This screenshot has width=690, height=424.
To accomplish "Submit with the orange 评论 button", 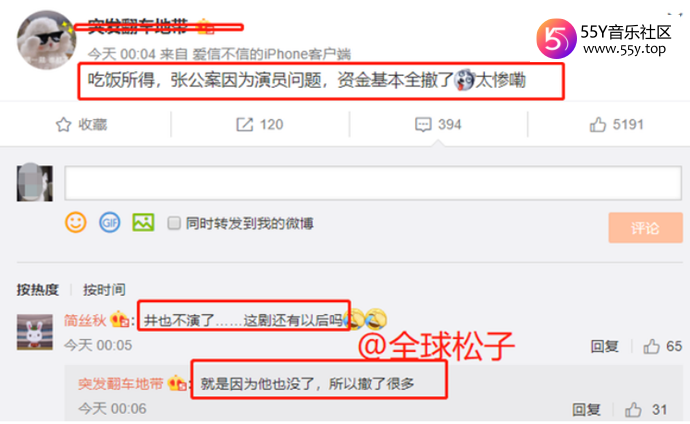I will (646, 227).
